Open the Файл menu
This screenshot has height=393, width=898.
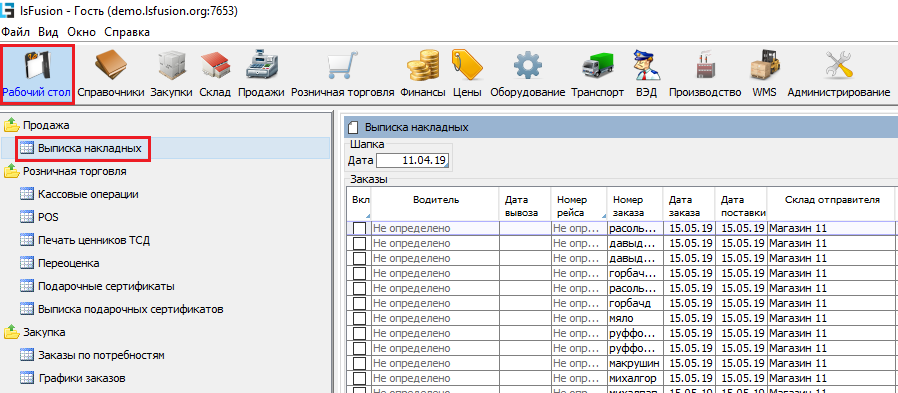click(x=15, y=32)
